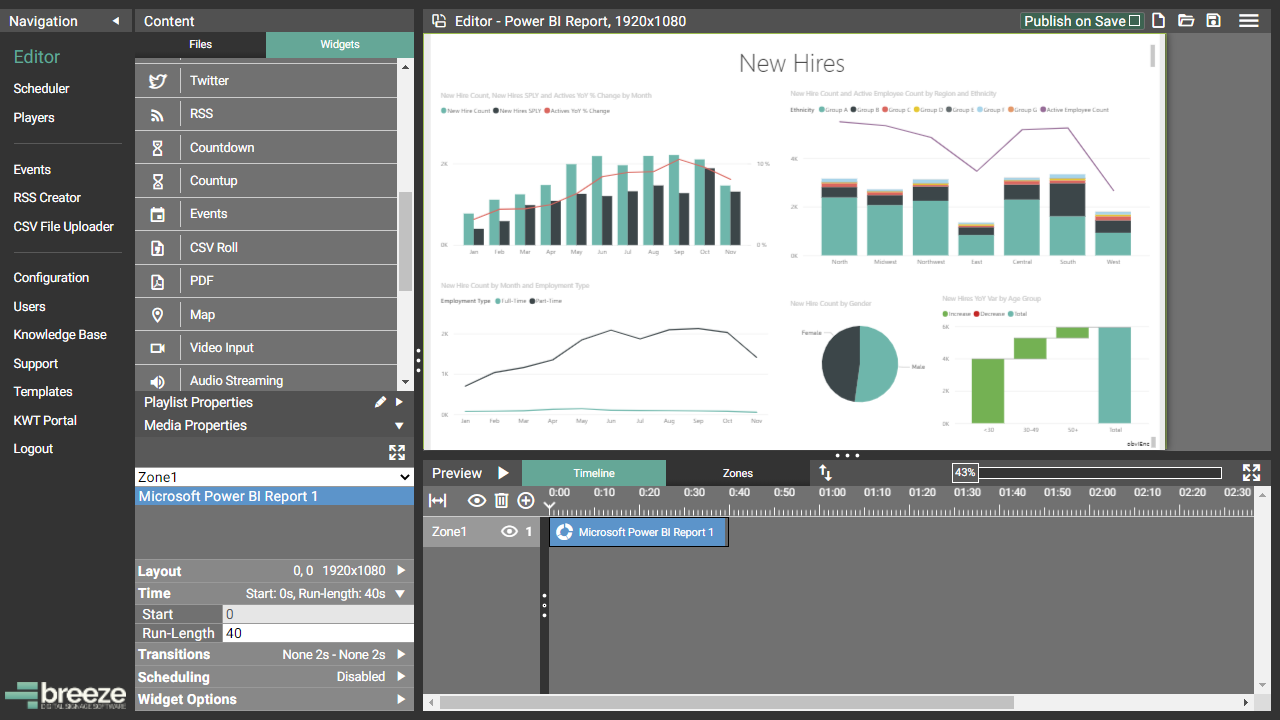
Task: Add a zone with the plus circle icon
Action: [x=526, y=500]
